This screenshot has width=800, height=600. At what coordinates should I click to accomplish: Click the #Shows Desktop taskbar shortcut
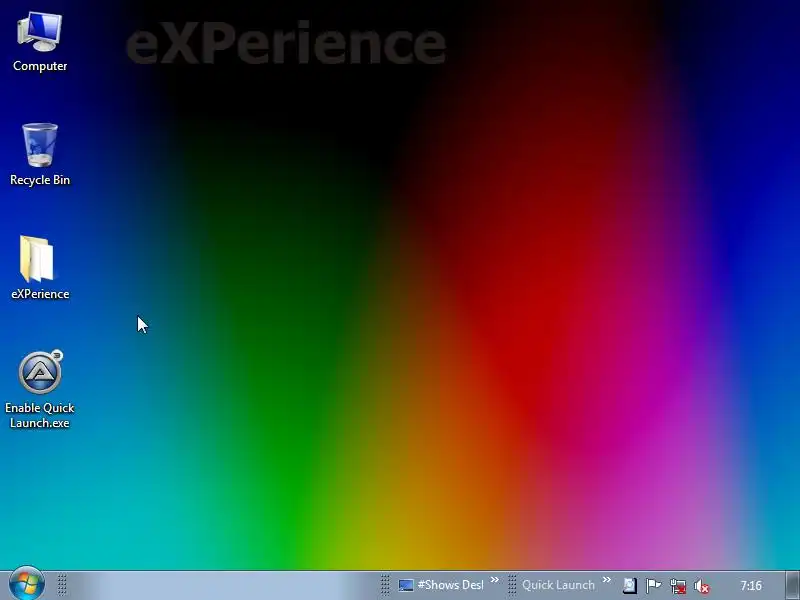(x=441, y=585)
